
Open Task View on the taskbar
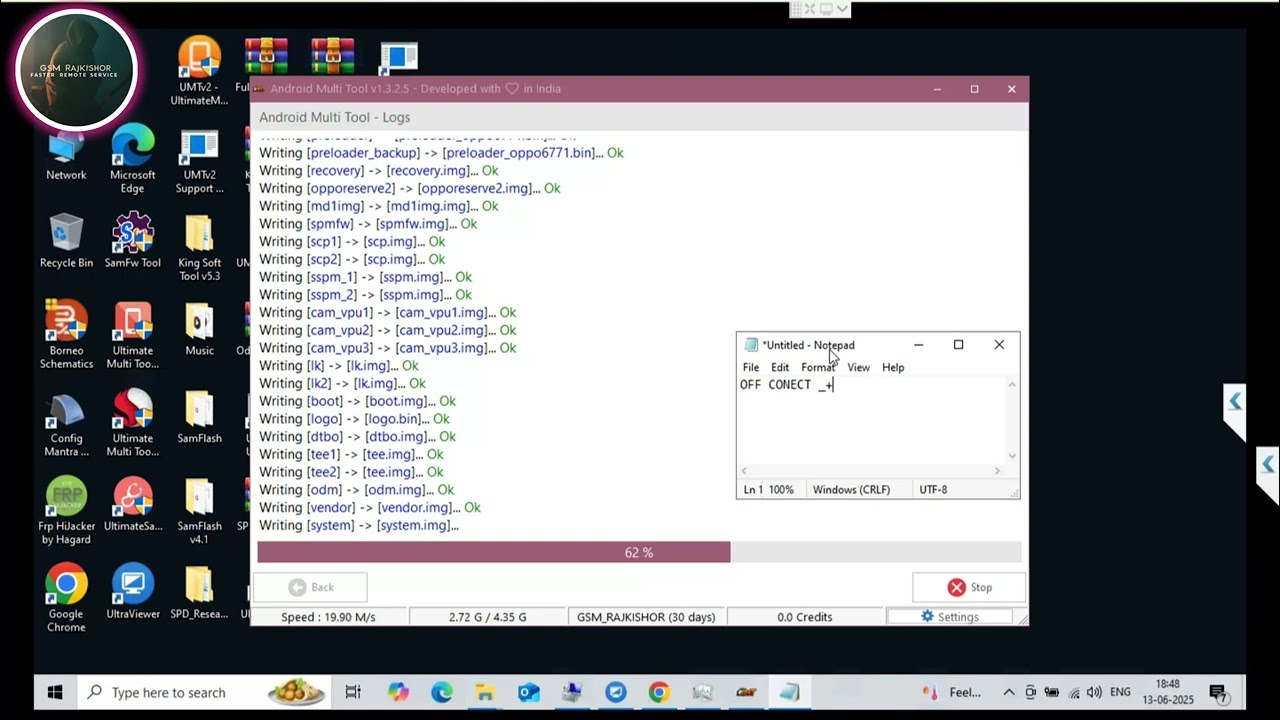pyautogui.click(x=353, y=692)
